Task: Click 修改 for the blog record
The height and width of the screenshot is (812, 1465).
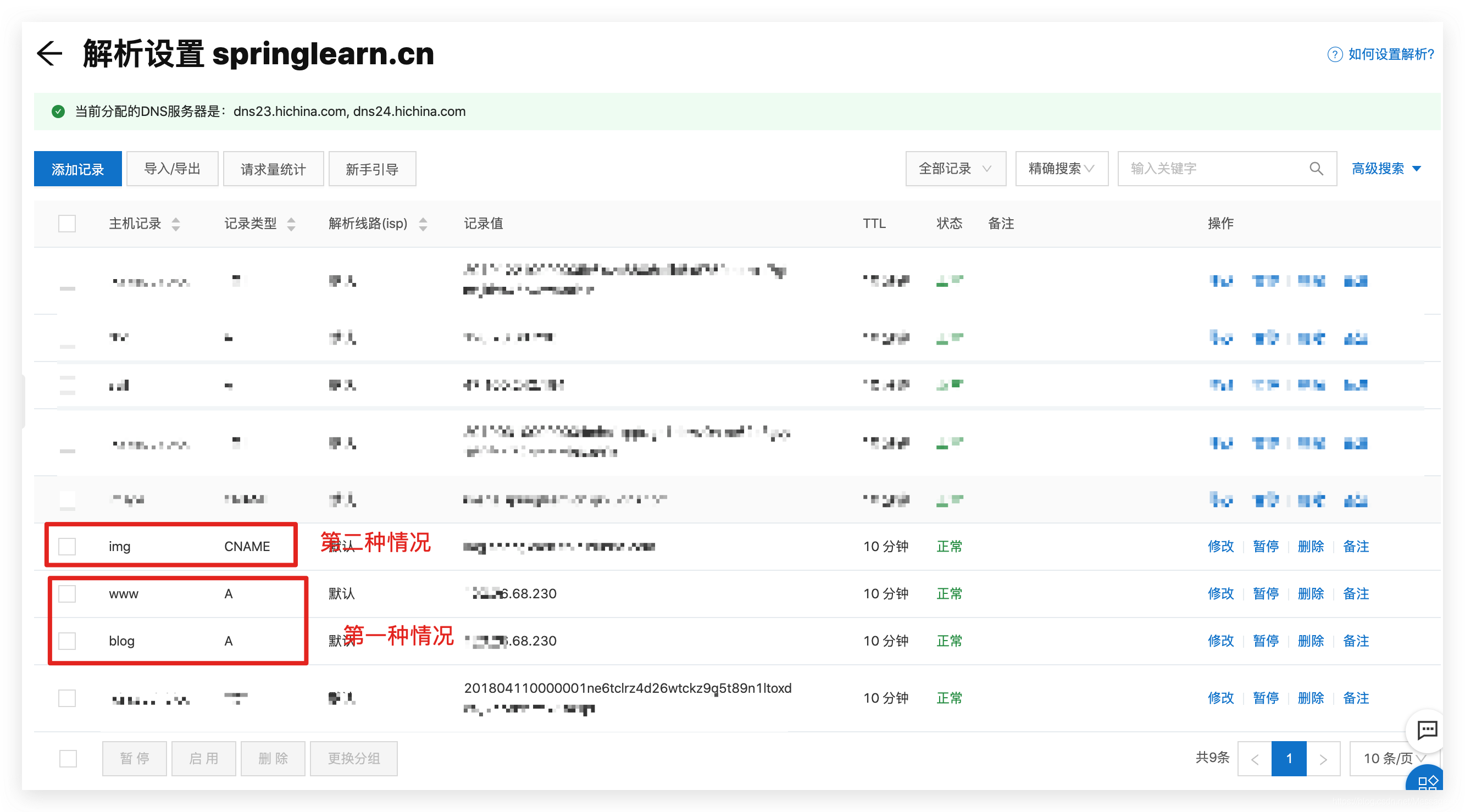Action: tap(1220, 641)
